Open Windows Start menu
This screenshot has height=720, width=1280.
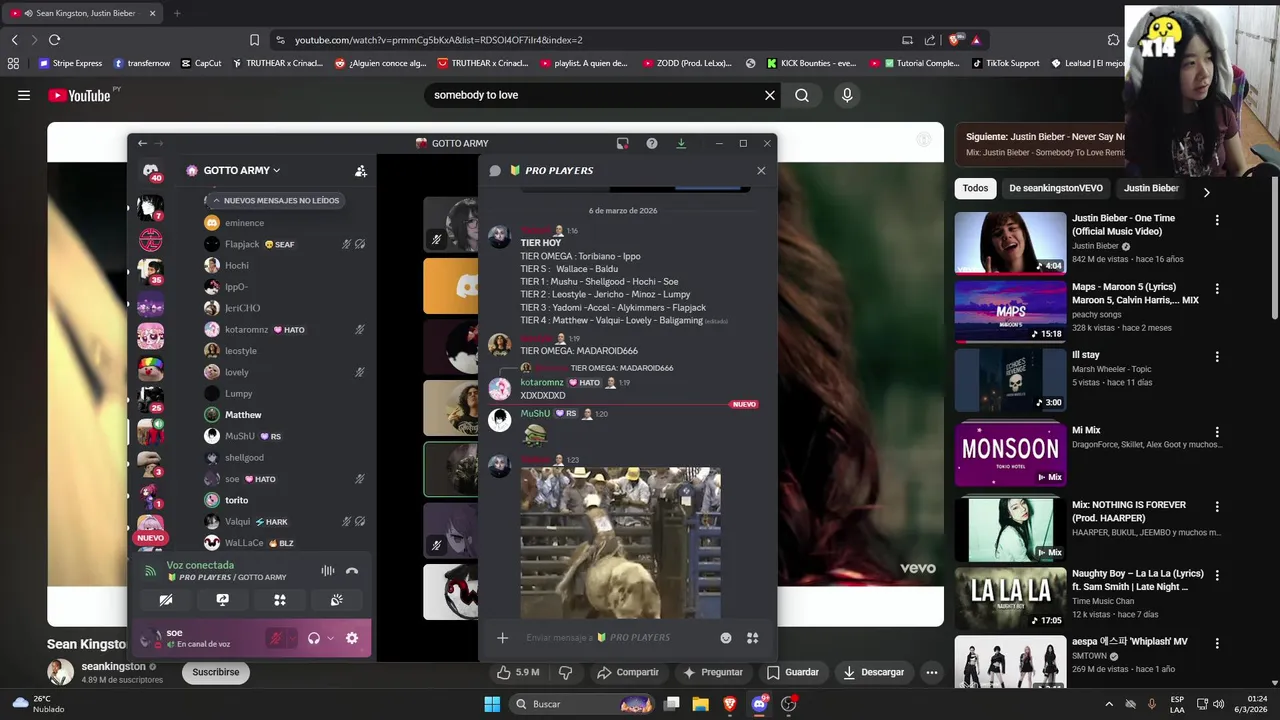pos(492,704)
